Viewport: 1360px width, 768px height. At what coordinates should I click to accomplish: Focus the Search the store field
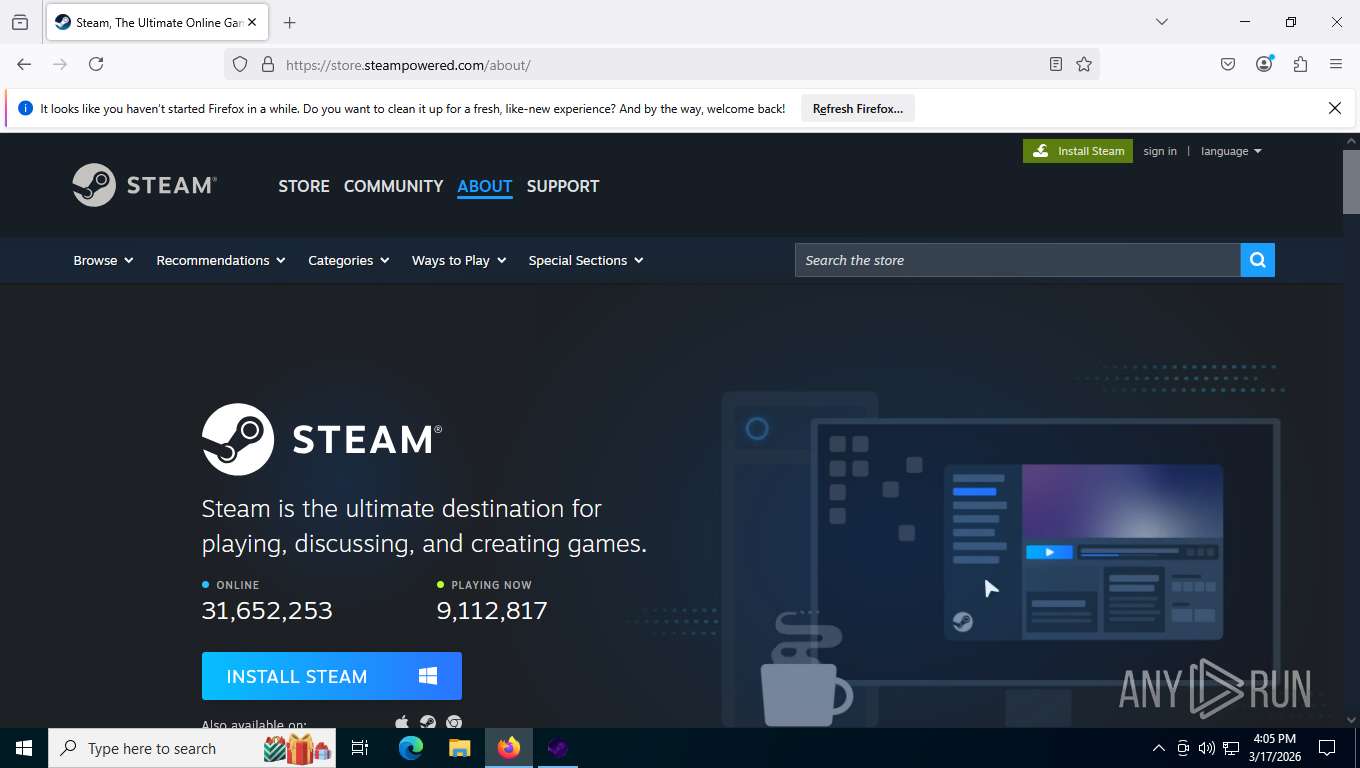click(1018, 260)
